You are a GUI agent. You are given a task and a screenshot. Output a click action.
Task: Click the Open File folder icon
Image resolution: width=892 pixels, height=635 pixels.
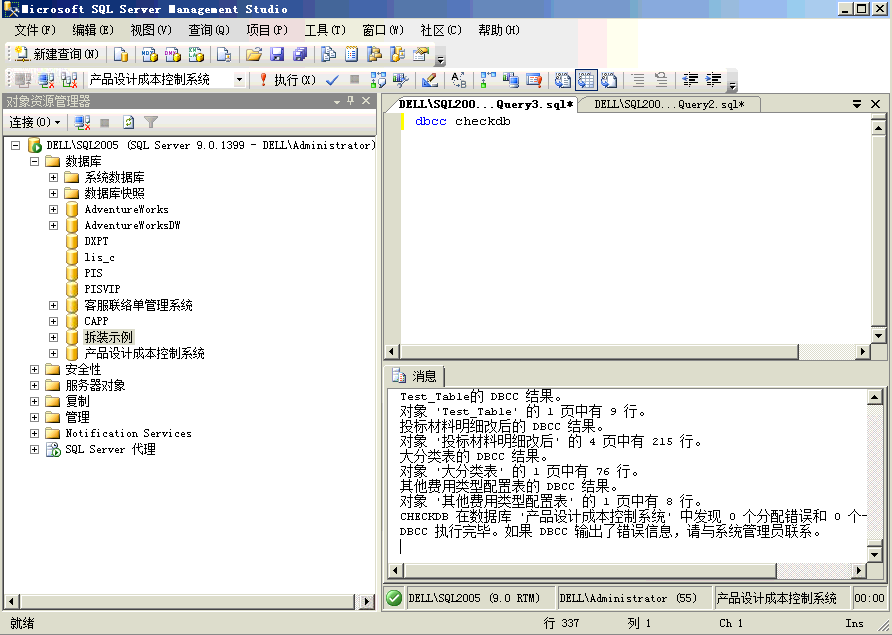click(x=254, y=54)
